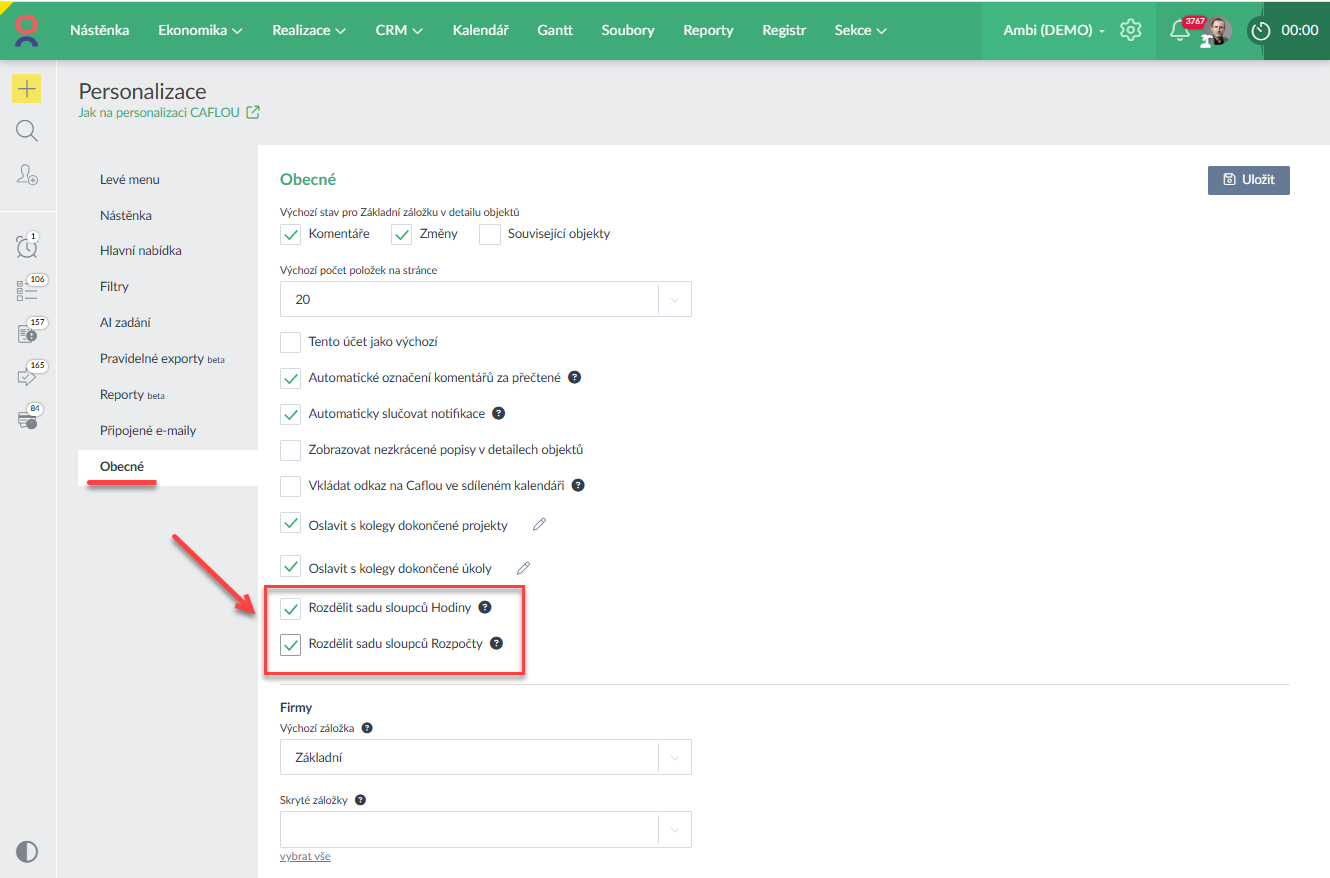The height and width of the screenshot is (878, 1330).
Task: Start the timer stopwatch icon
Action: click(x=1261, y=31)
